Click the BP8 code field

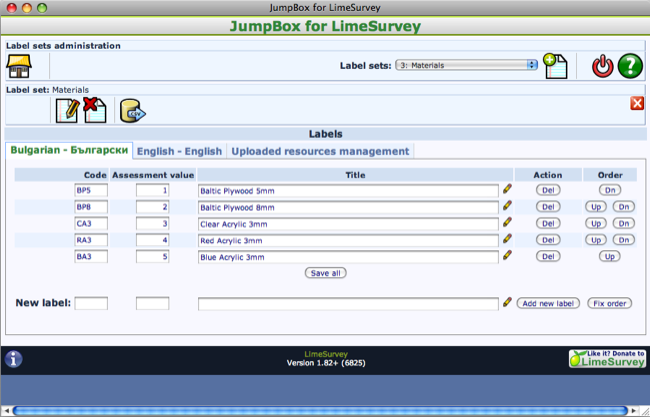pos(91,207)
